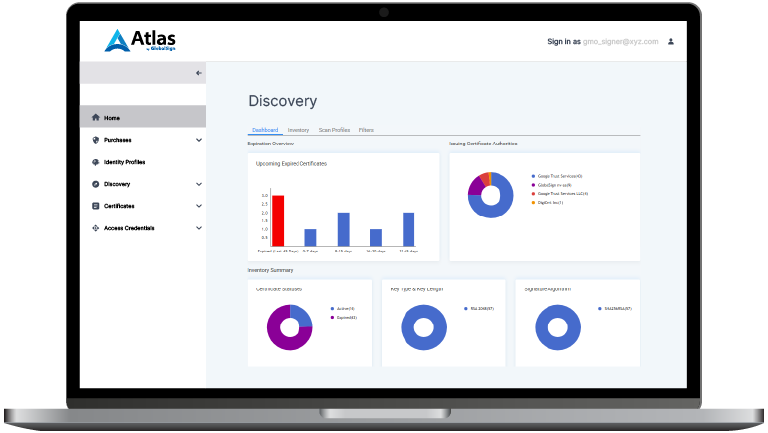Click the 31-45 days blue bar
Image resolution: width=768 pixels, height=433 pixels.
408,229
